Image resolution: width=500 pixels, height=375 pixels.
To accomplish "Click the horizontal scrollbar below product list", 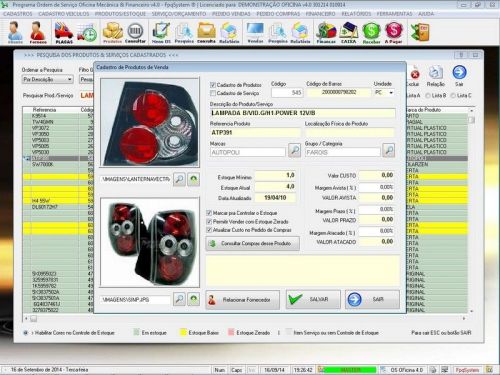I will point(245,319).
